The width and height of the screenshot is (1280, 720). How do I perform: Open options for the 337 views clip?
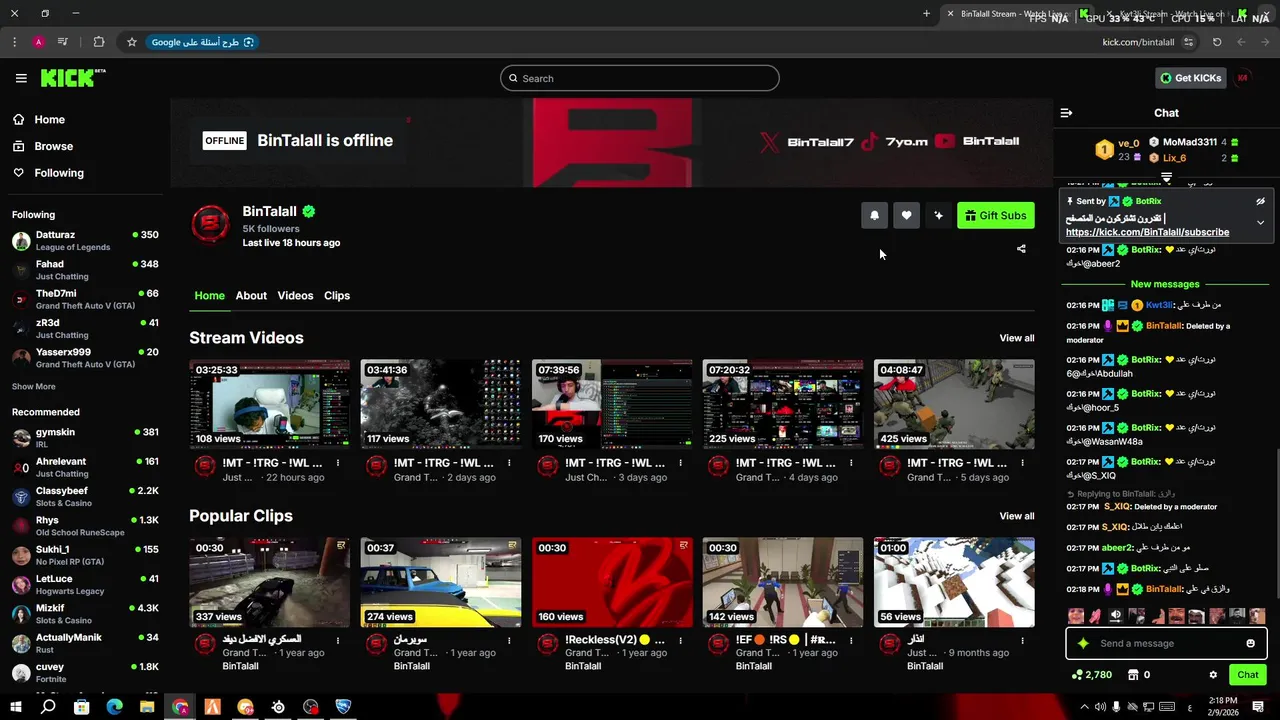[338, 640]
